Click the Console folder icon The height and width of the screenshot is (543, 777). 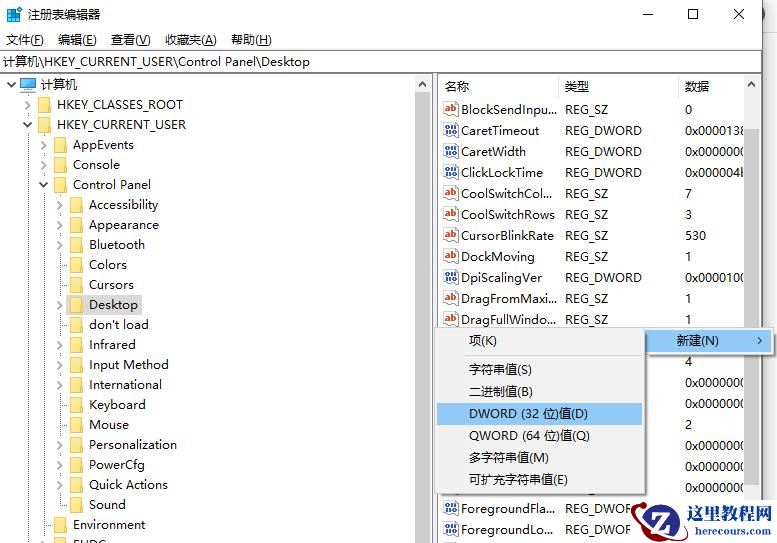coord(60,164)
